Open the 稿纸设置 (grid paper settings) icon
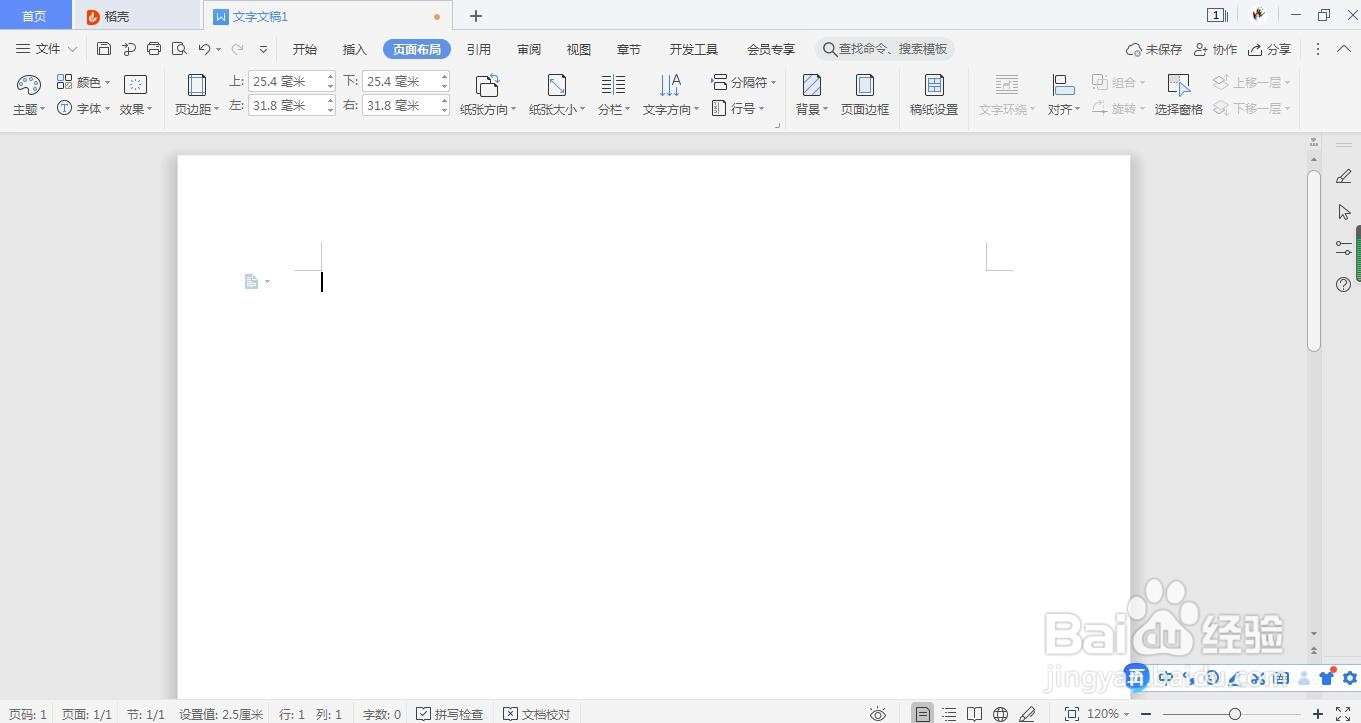 tap(933, 93)
